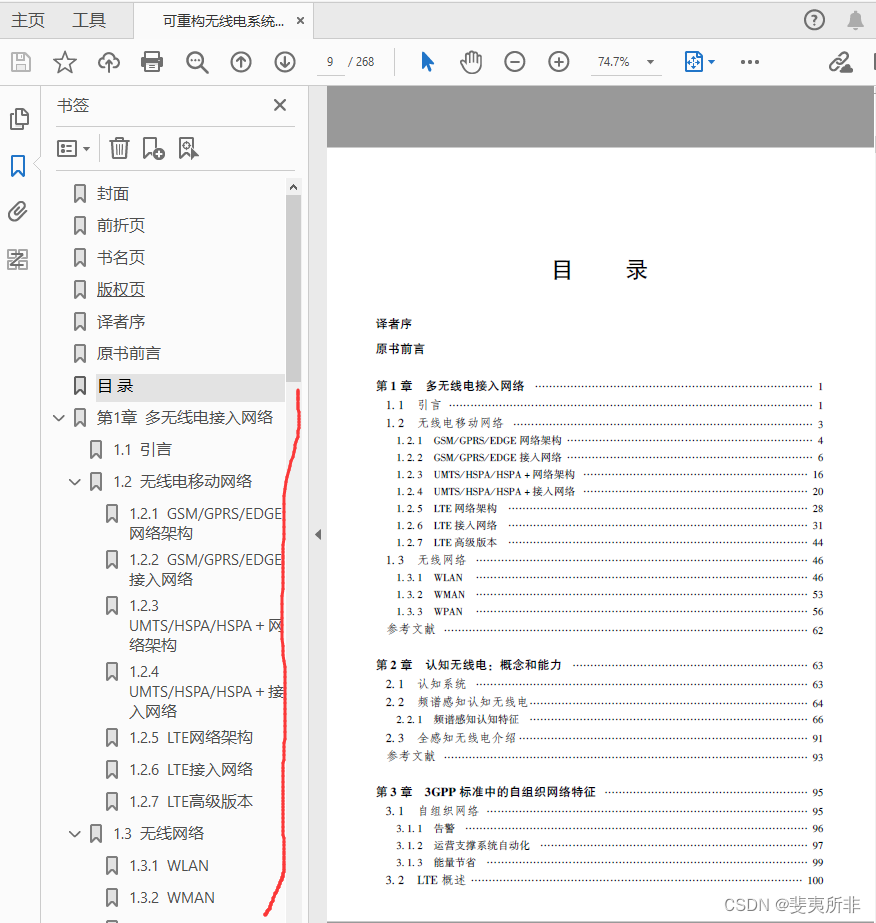Go to next page arrow
This screenshot has width=876, height=923.
pos(285,62)
